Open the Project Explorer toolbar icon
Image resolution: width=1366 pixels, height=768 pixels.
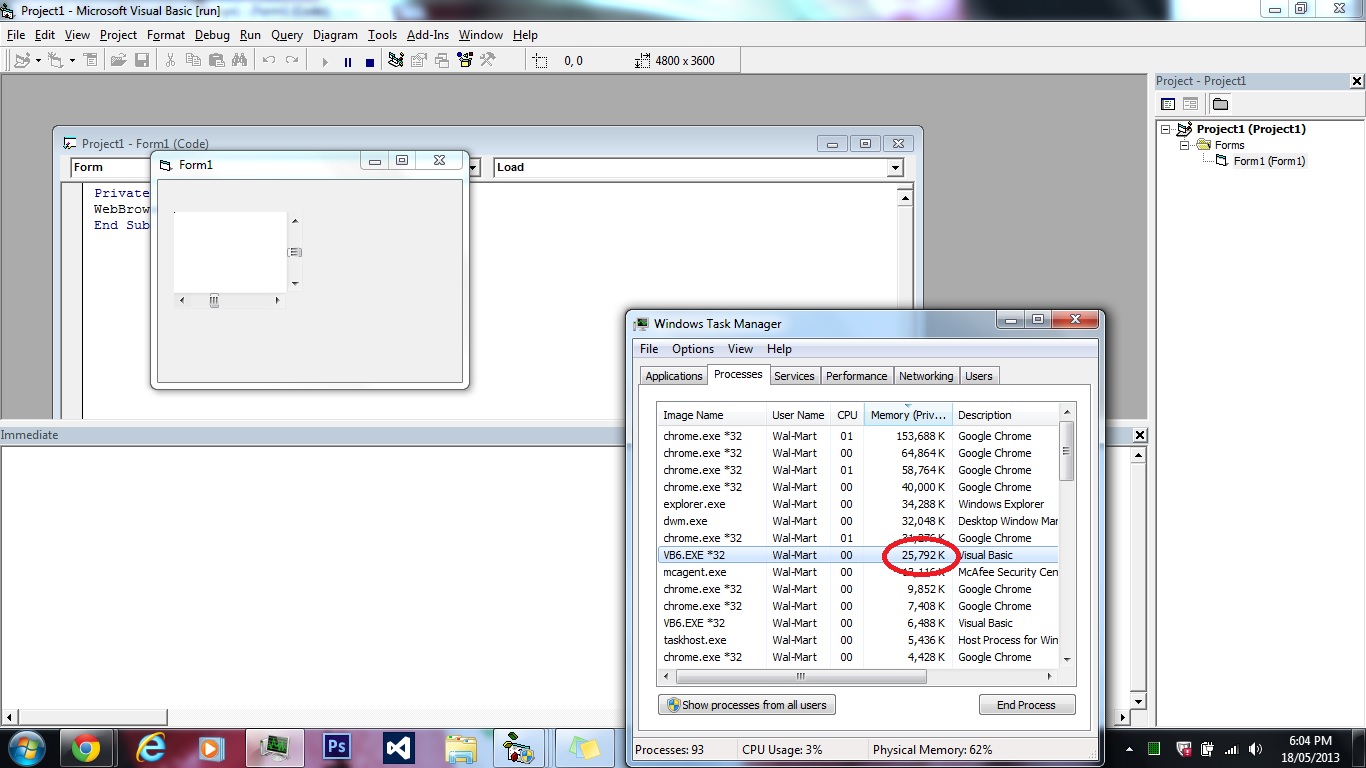396,61
